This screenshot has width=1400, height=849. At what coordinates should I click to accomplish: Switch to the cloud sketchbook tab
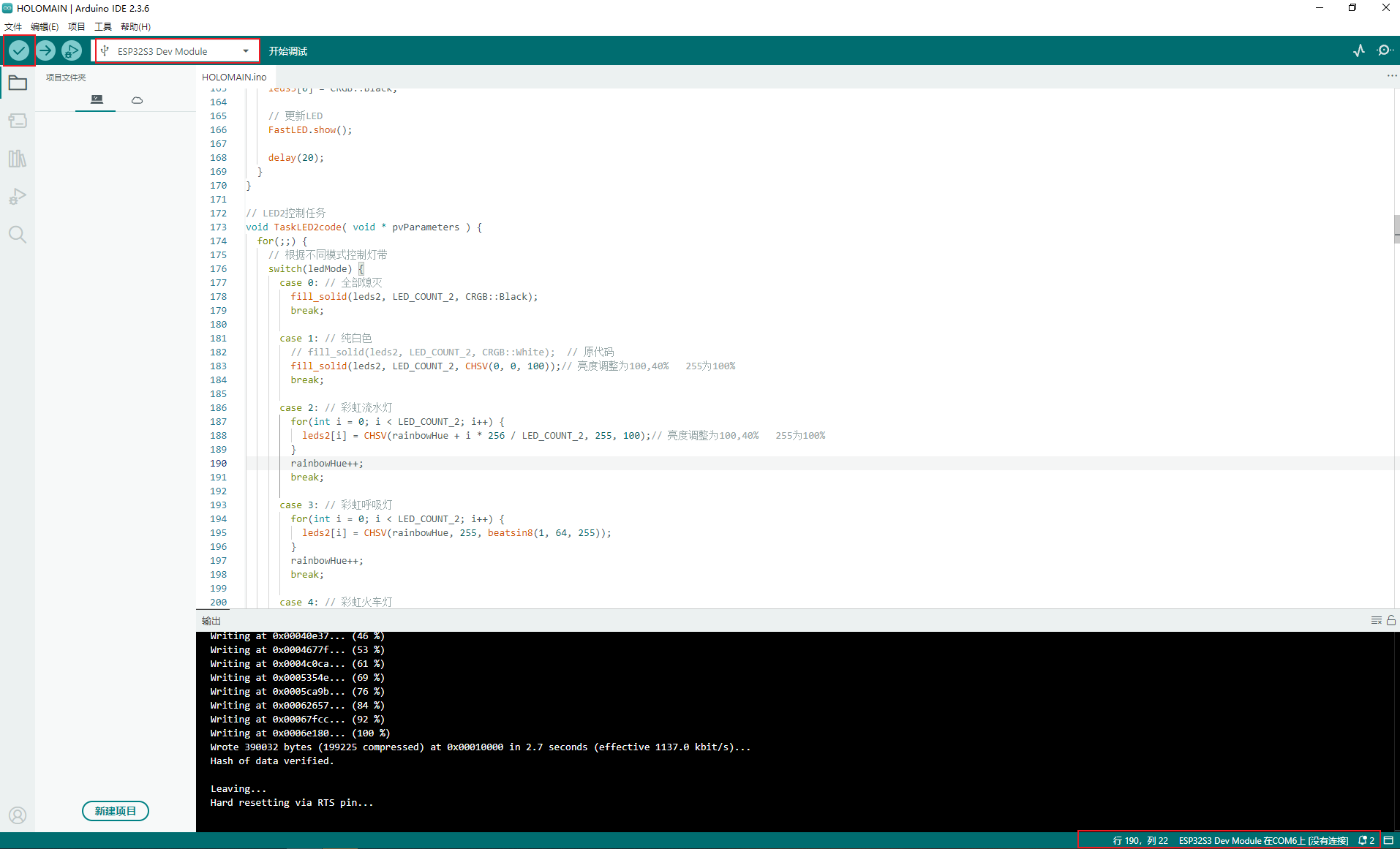(x=137, y=100)
